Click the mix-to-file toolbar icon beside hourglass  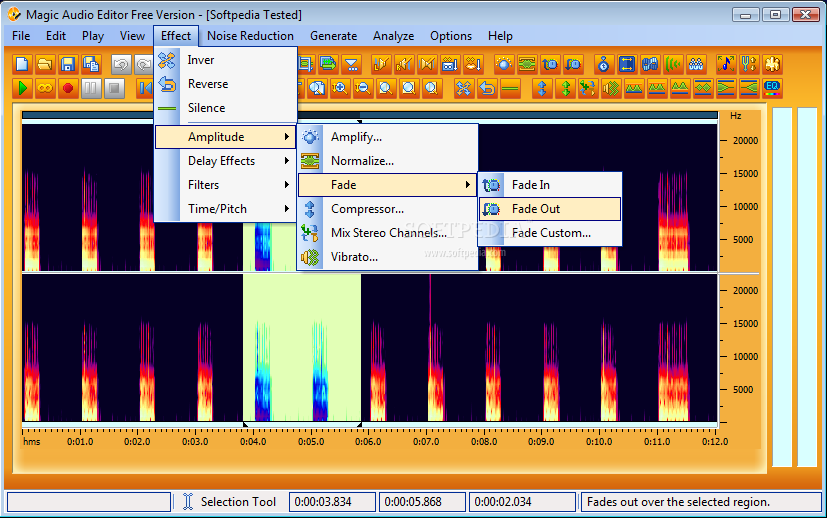[x=328, y=64]
